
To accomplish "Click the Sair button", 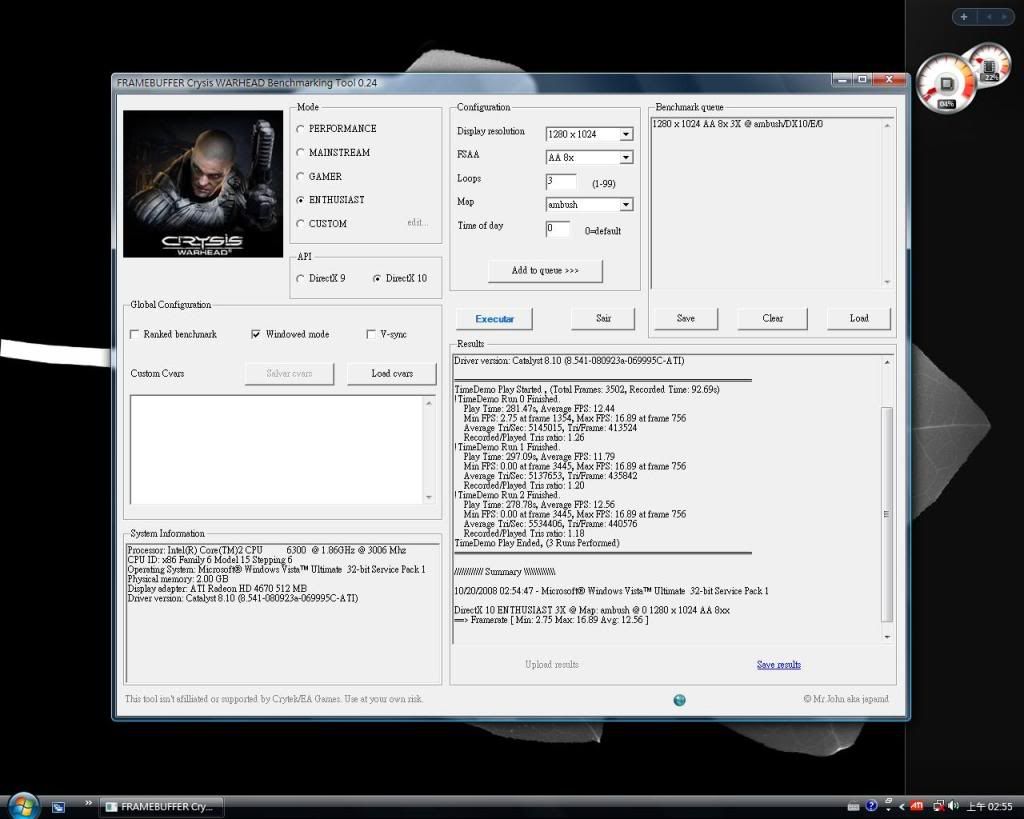I will [x=603, y=318].
